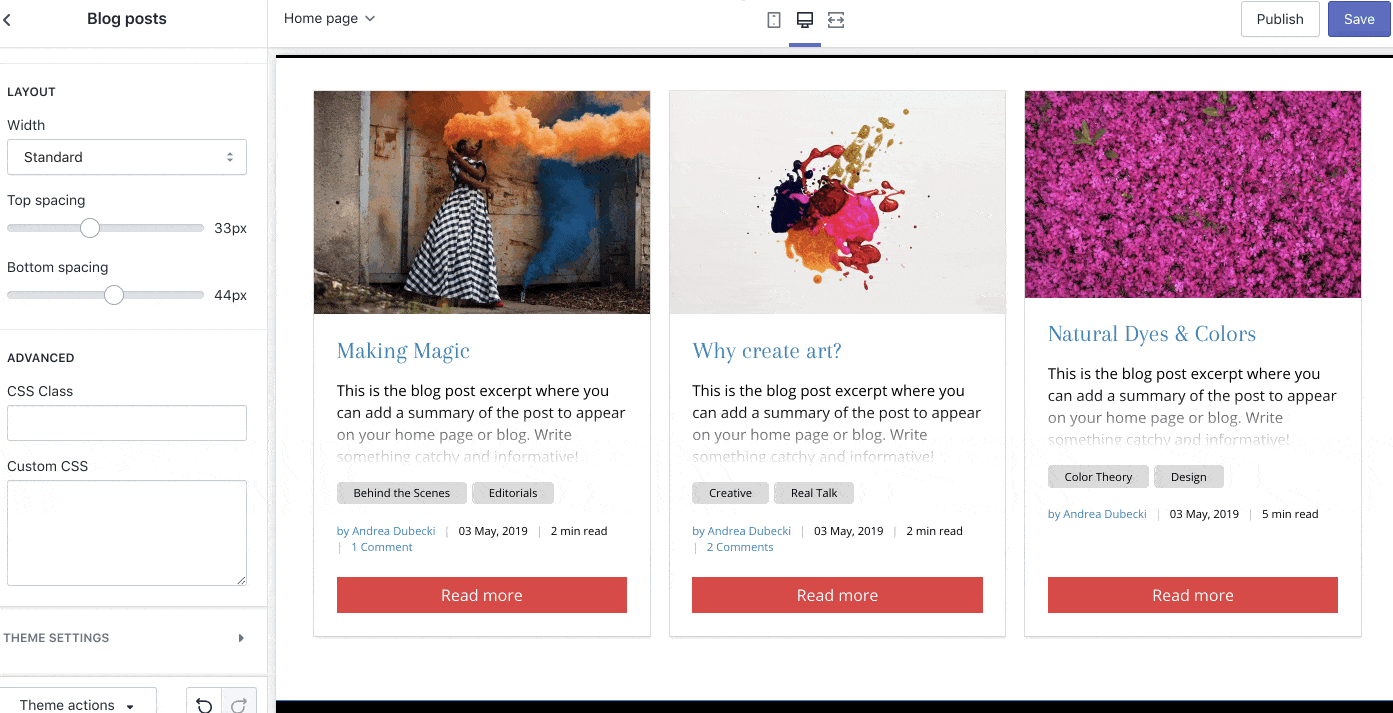The height and width of the screenshot is (713, 1393).
Task: Select the Color Theory tag
Action: [1098, 477]
